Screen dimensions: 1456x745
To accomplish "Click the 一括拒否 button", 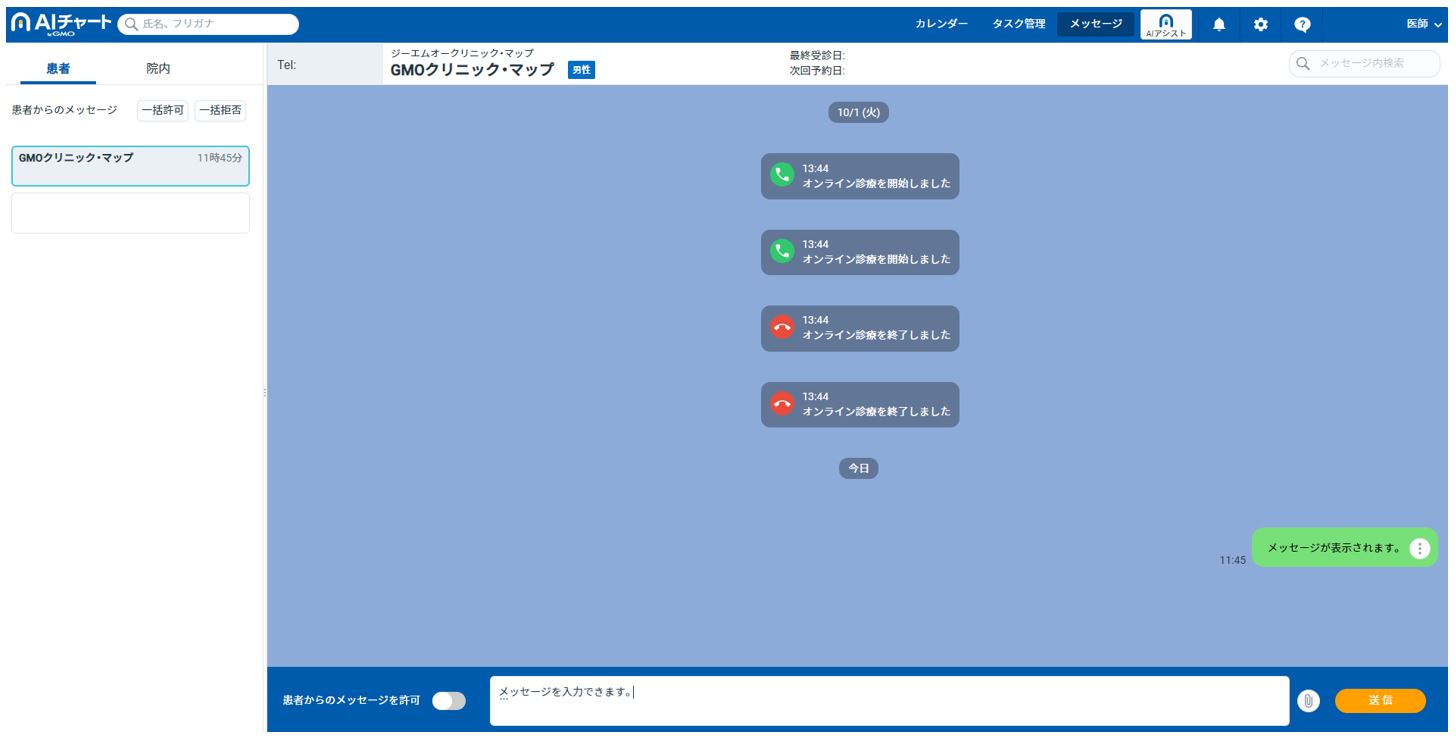I will click(x=220, y=110).
